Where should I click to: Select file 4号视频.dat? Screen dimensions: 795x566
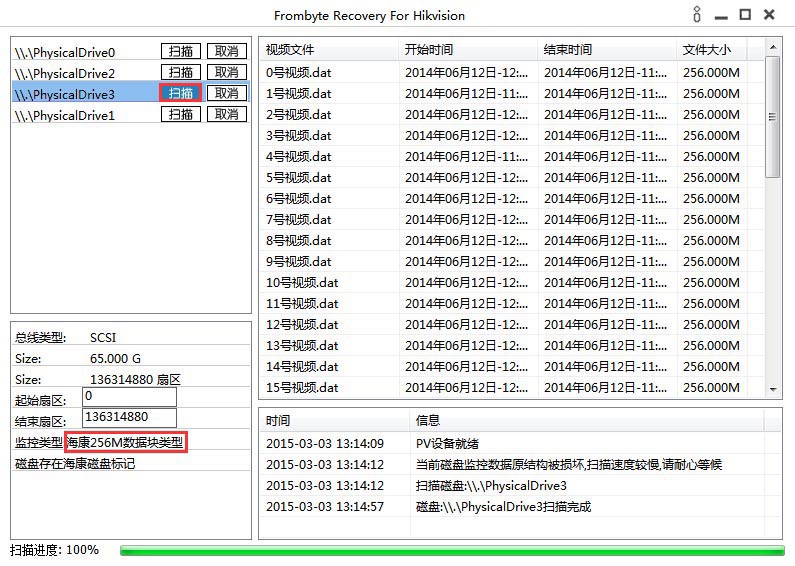tap(299, 157)
